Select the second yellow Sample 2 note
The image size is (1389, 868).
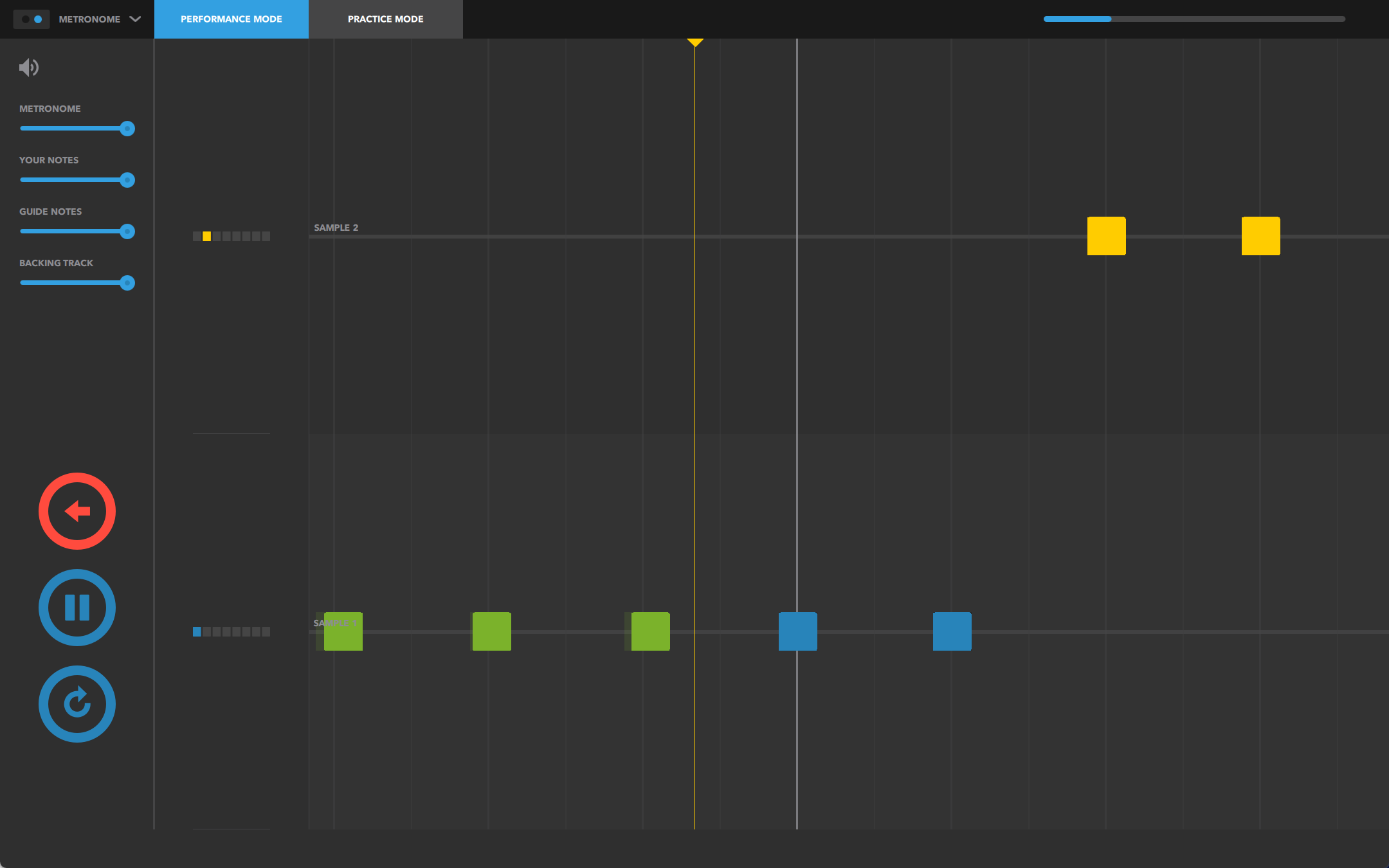point(1261,236)
